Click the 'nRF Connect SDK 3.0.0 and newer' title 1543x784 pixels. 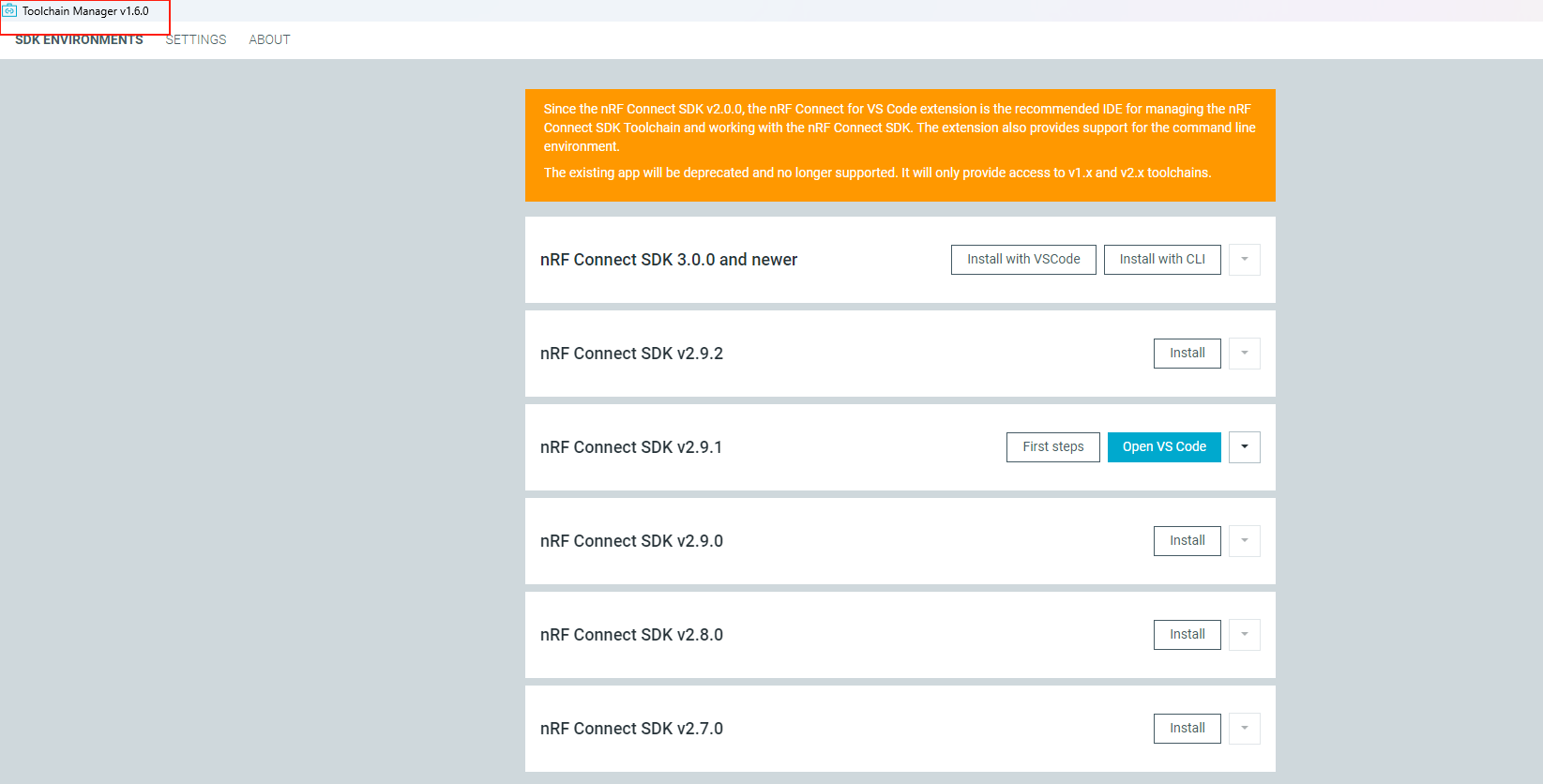coord(669,260)
